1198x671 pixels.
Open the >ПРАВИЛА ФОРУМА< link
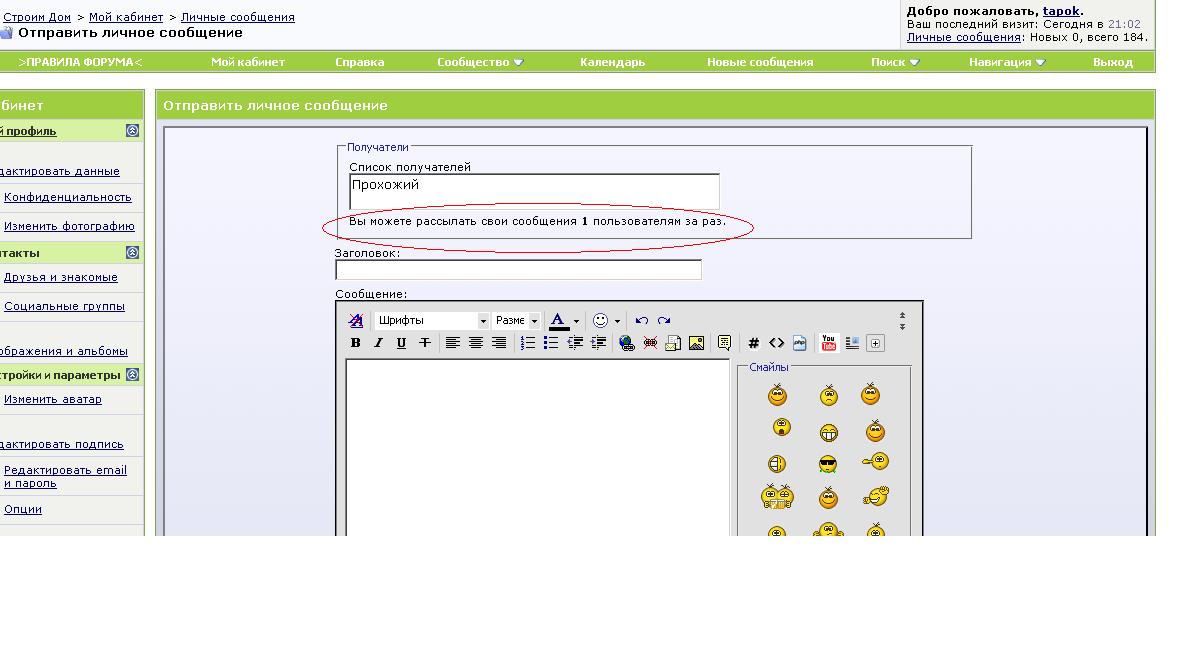[x=80, y=62]
